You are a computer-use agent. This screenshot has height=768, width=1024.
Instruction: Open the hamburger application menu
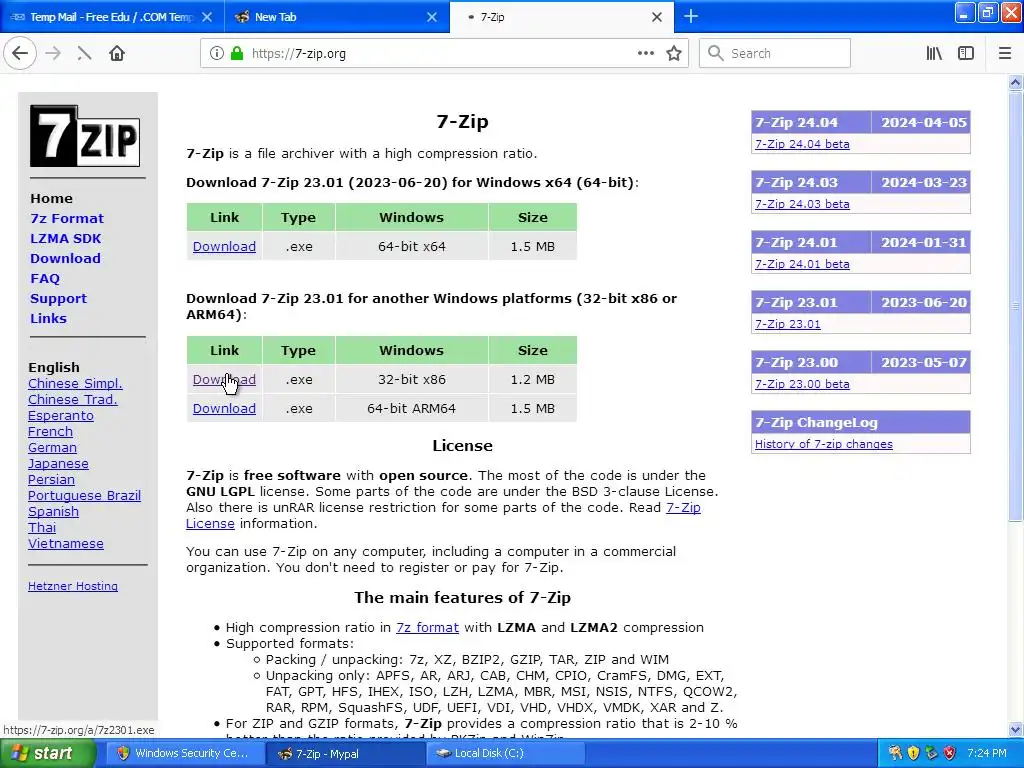(1005, 54)
